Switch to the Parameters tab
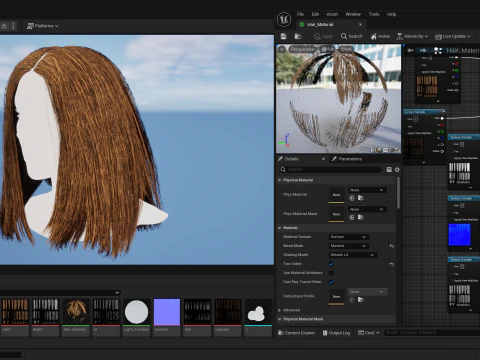The width and height of the screenshot is (480, 360). (x=347, y=159)
